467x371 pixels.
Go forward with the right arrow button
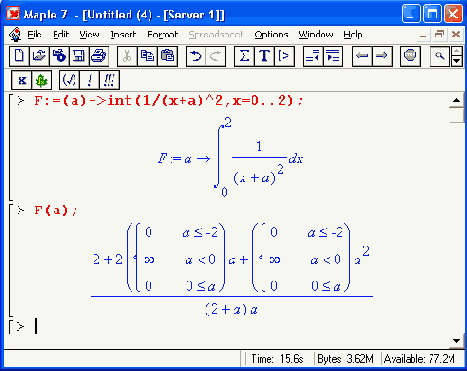pos(382,56)
